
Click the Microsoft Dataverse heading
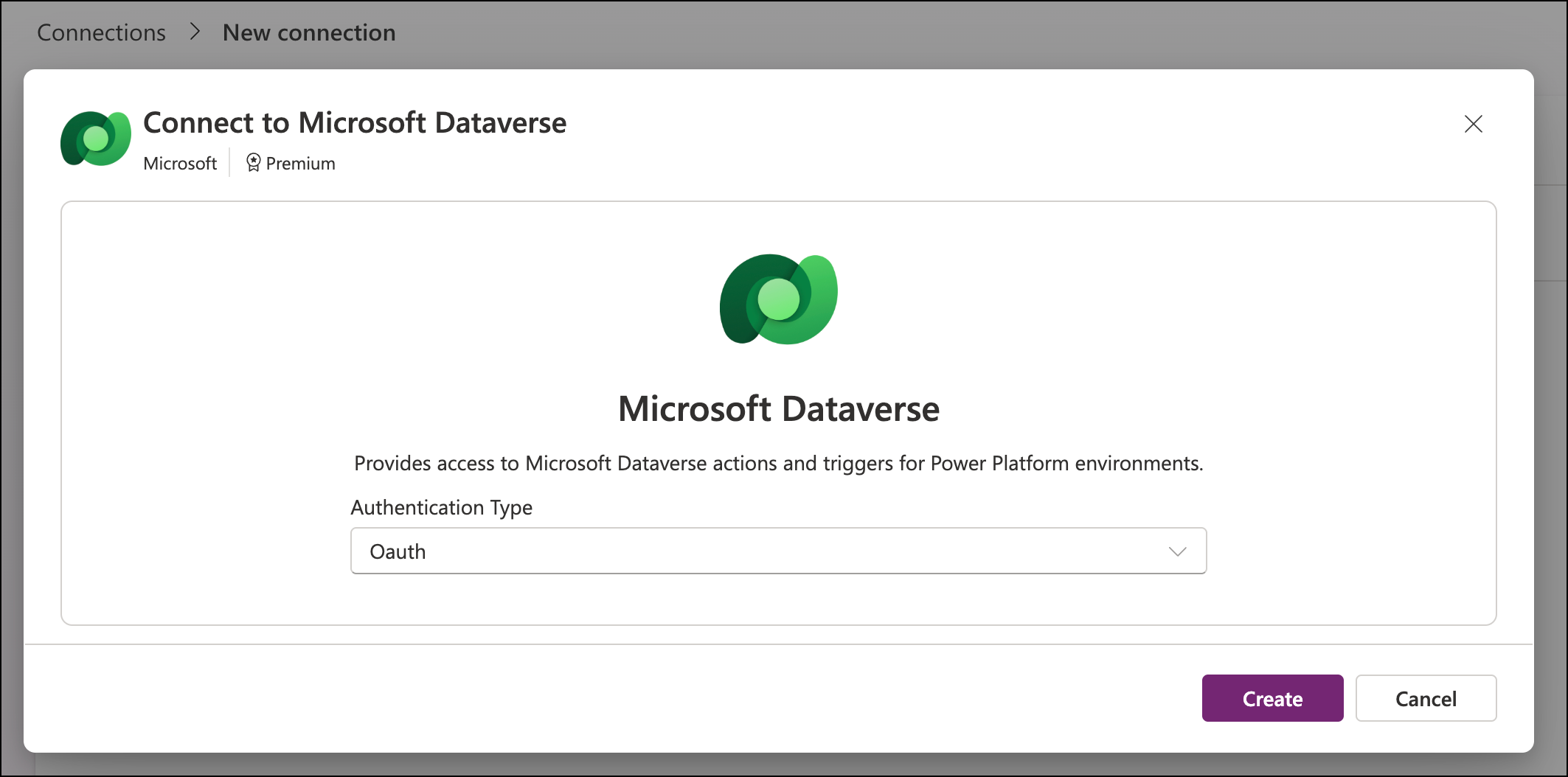(779, 408)
